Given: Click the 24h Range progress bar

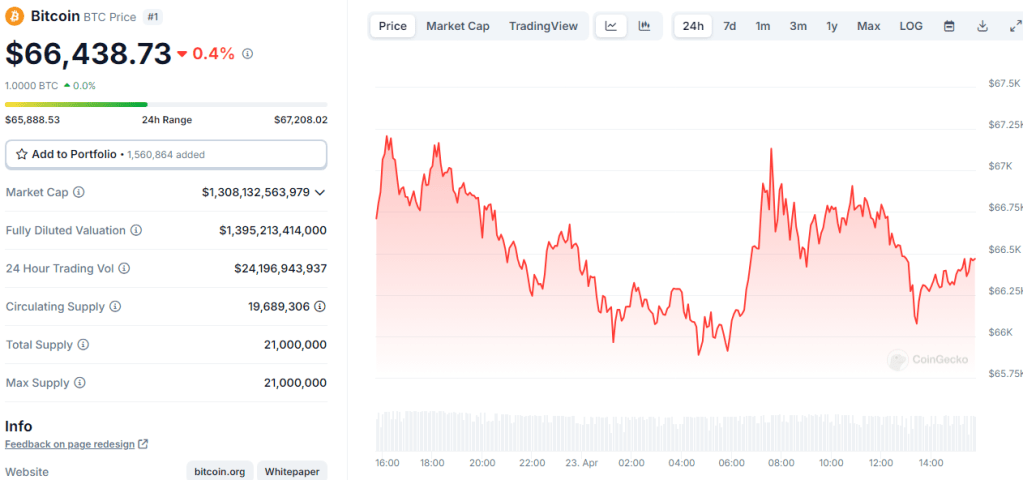Looking at the screenshot, I should [166, 104].
